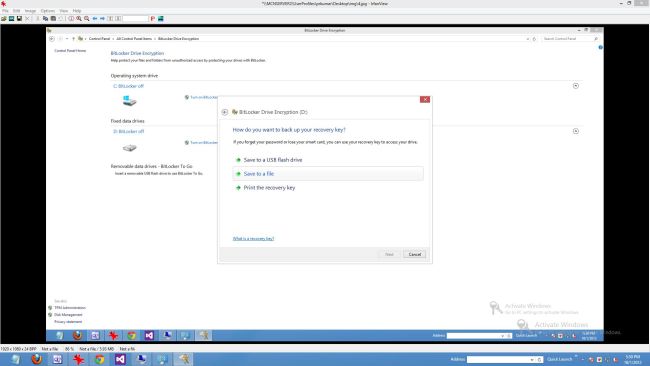Click the Copy toolbar icon

[x=46, y=19]
